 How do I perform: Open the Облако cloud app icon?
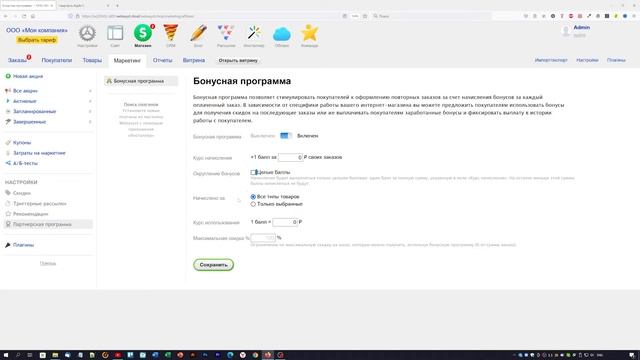pos(282,34)
